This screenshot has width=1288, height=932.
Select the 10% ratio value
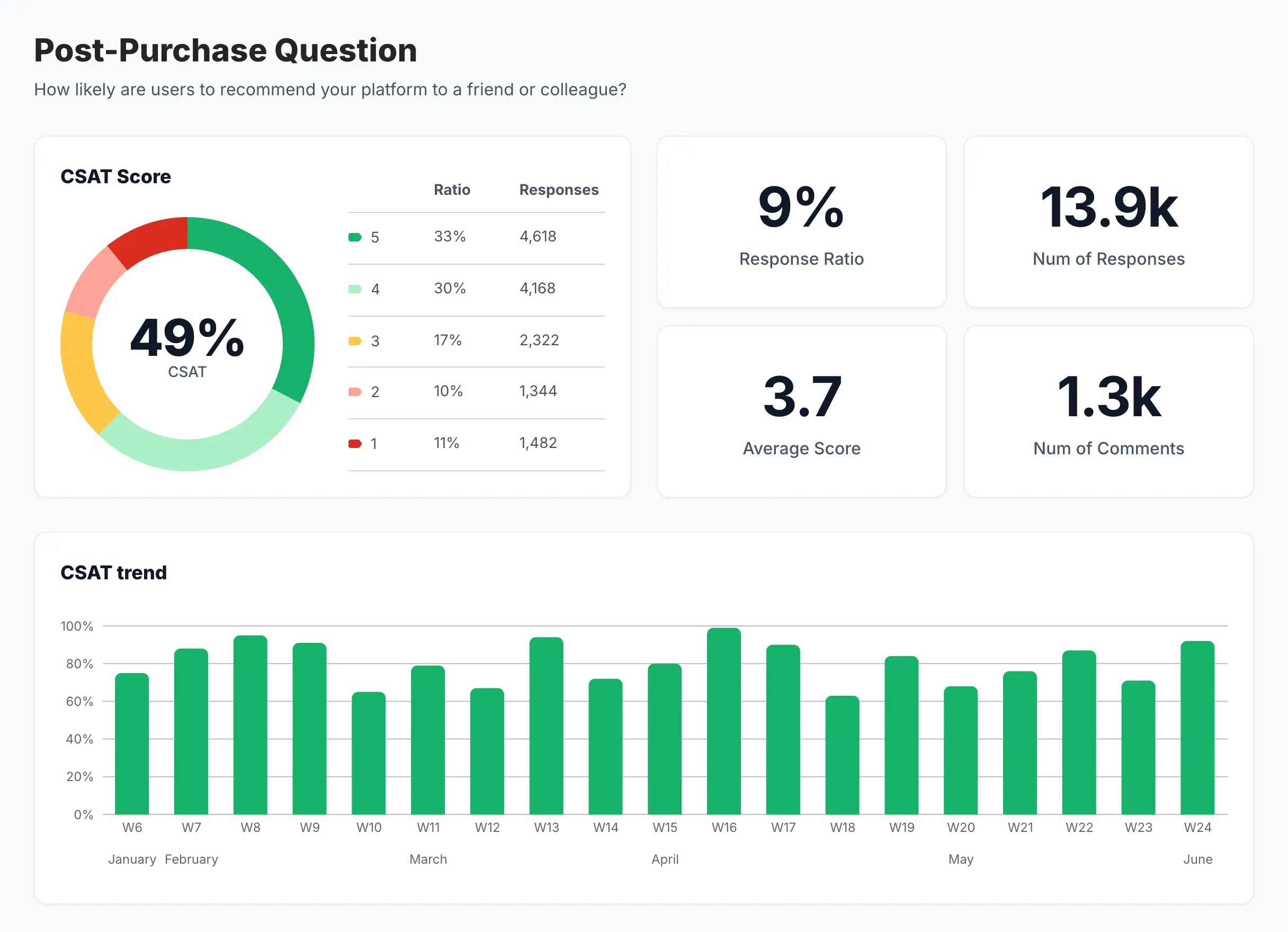click(x=448, y=391)
